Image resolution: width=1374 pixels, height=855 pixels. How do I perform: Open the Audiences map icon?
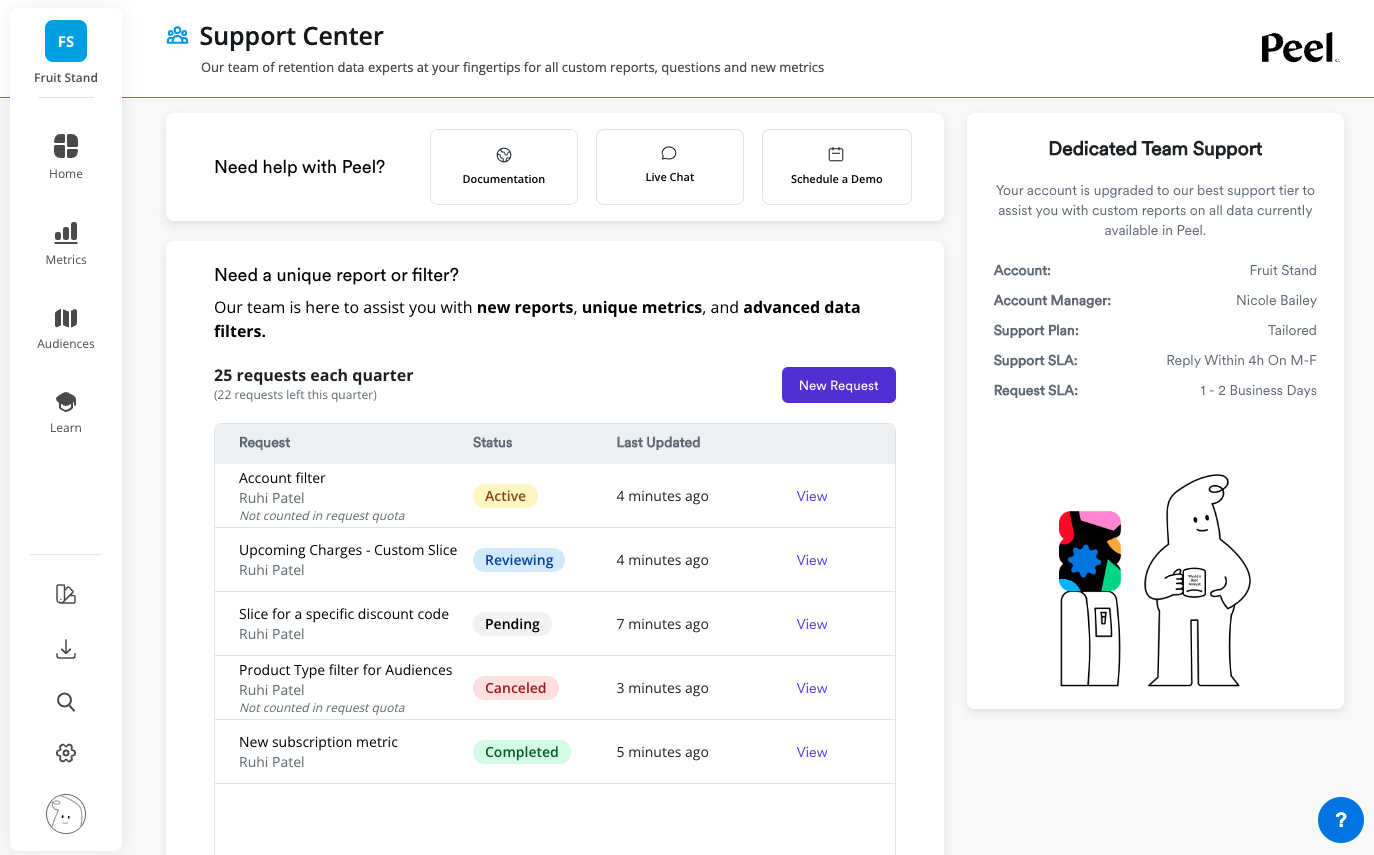click(x=66, y=318)
